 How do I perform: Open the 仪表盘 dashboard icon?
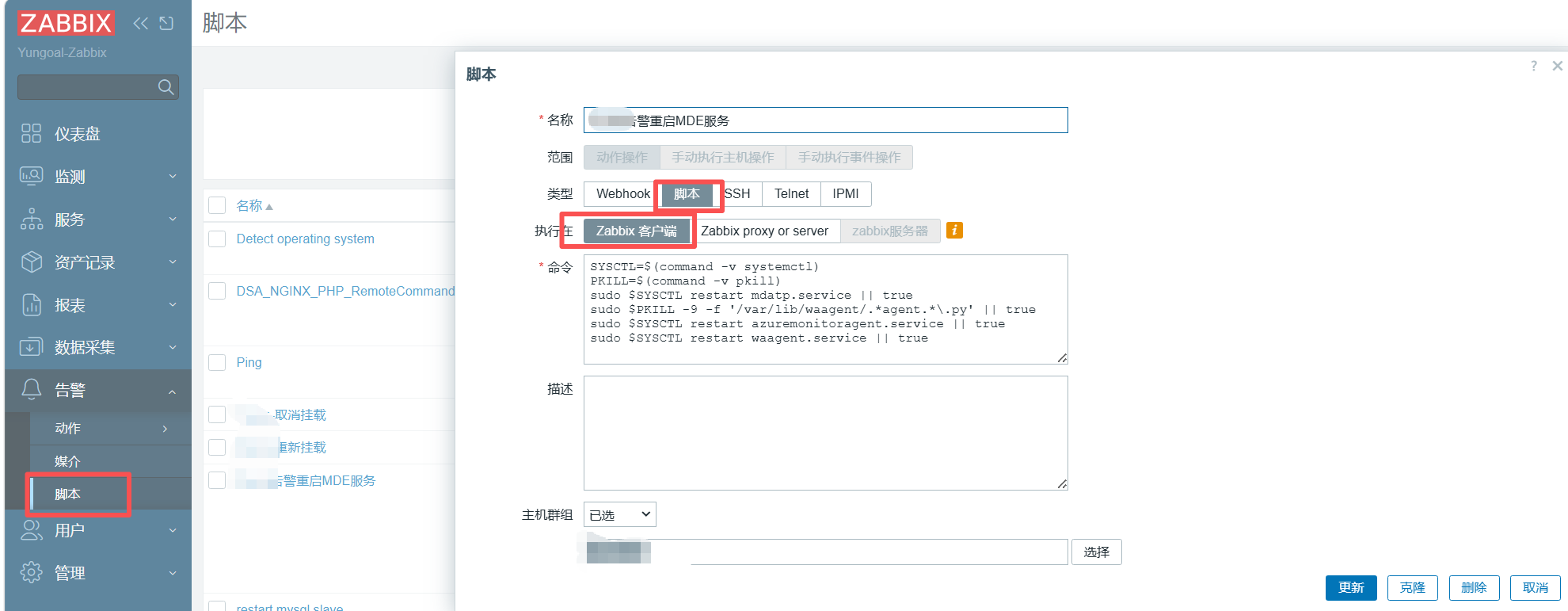[31, 133]
